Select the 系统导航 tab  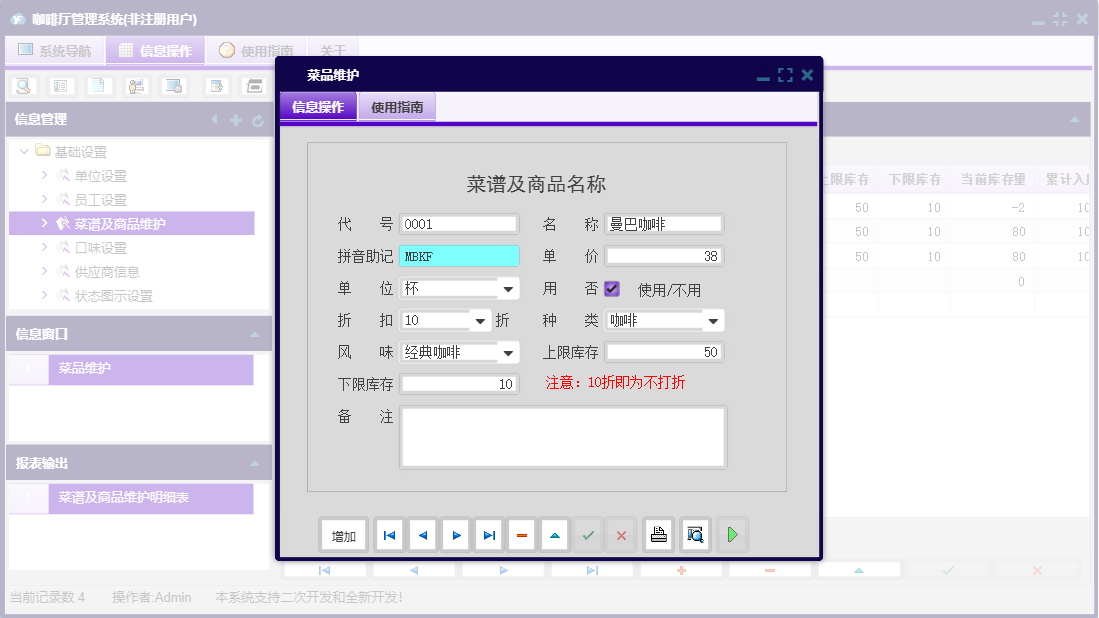pos(55,50)
